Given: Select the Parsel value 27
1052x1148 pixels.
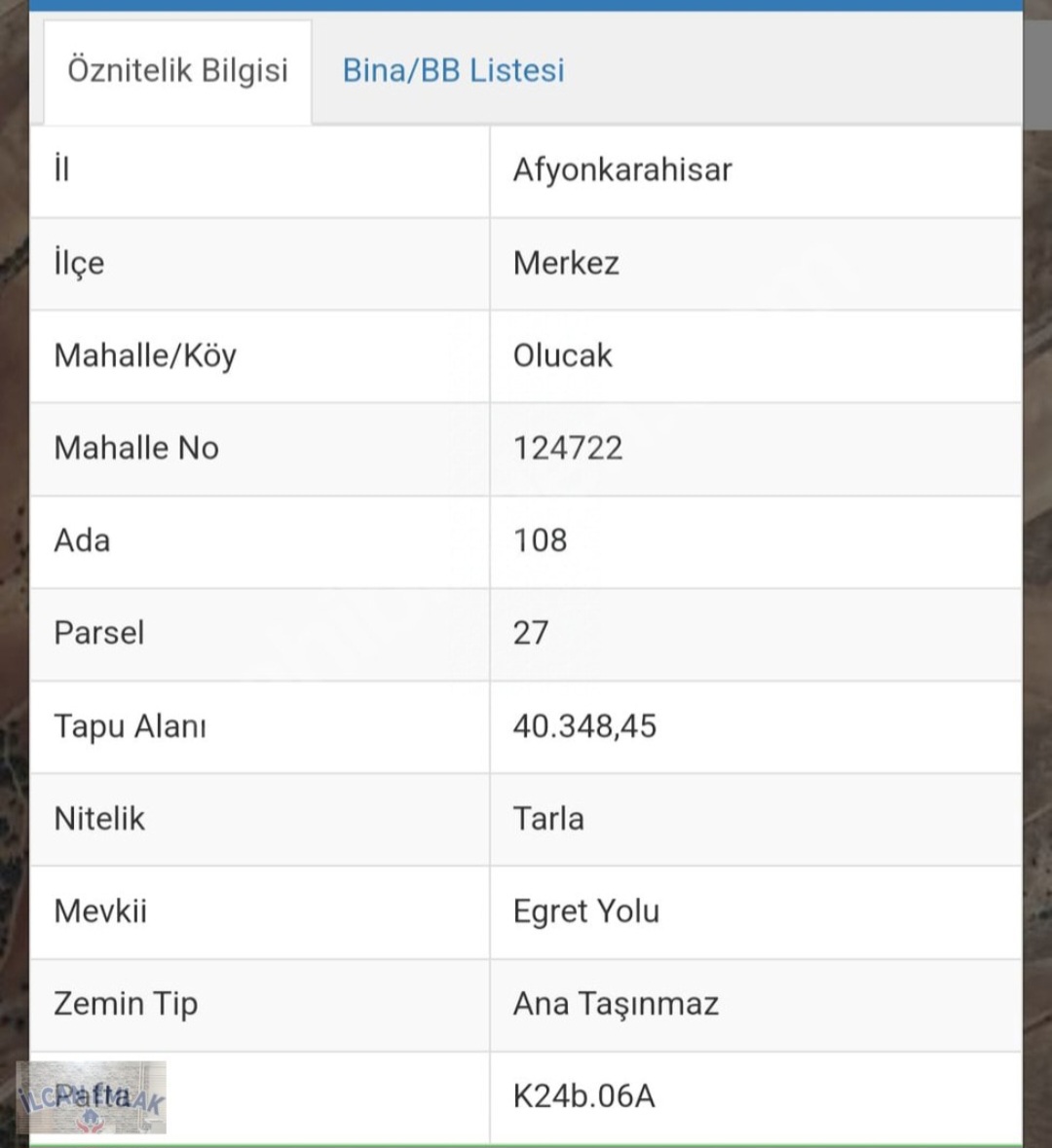Looking at the screenshot, I should (531, 633).
